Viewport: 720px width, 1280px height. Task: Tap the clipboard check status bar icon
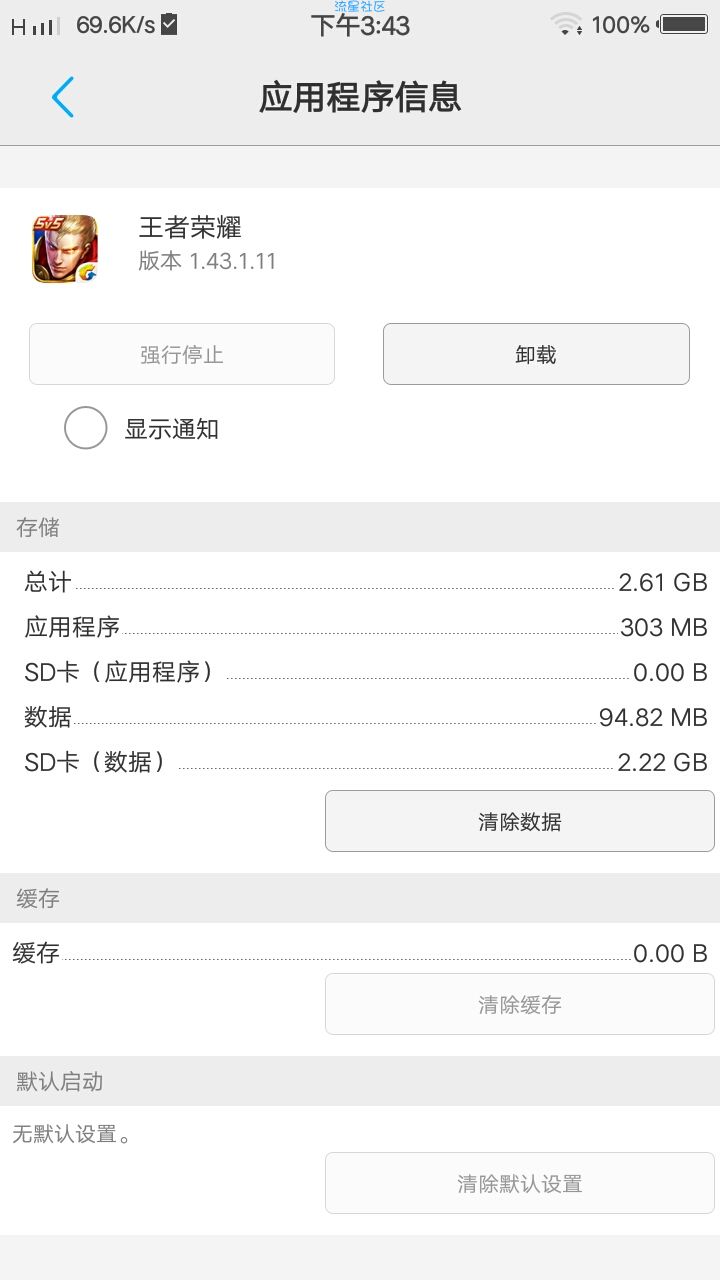tap(169, 24)
